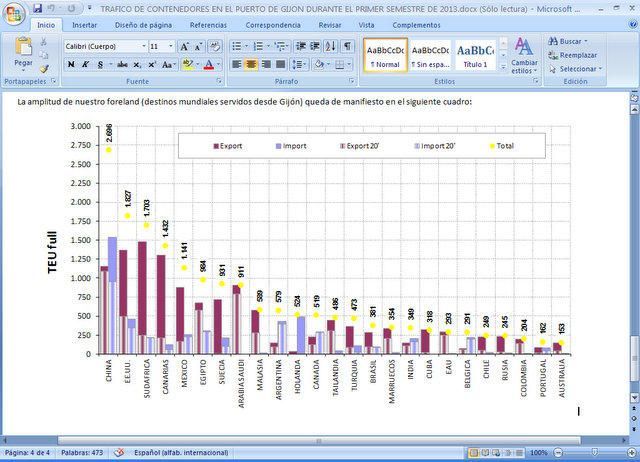This screenshot has width=640, height=462.
Task: Open the Inicio ribbon tab
Action: 46,25
